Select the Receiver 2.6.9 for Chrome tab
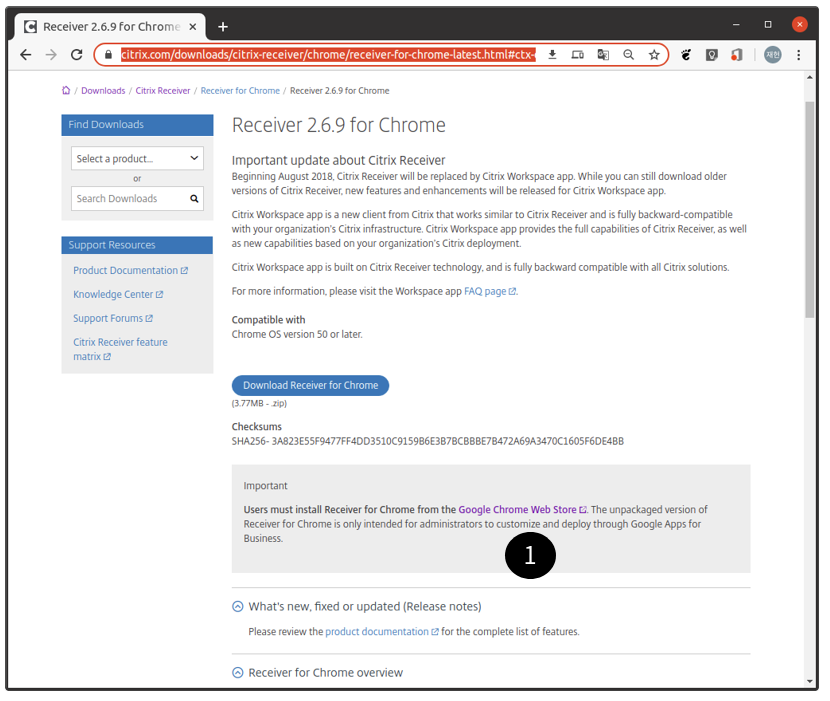830x701 pixels. [111, 26]
